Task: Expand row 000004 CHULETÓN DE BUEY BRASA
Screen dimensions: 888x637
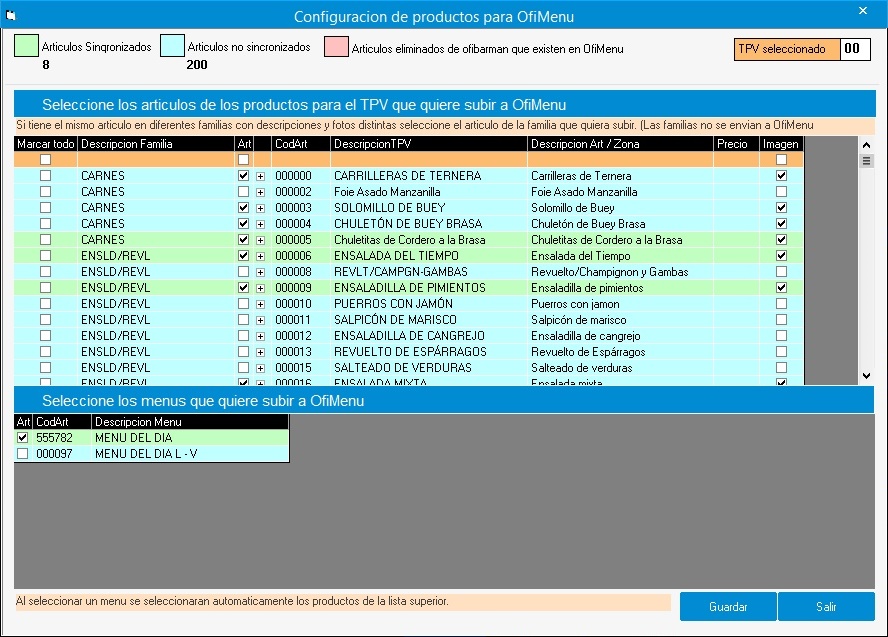Action: tap(261, 224)
